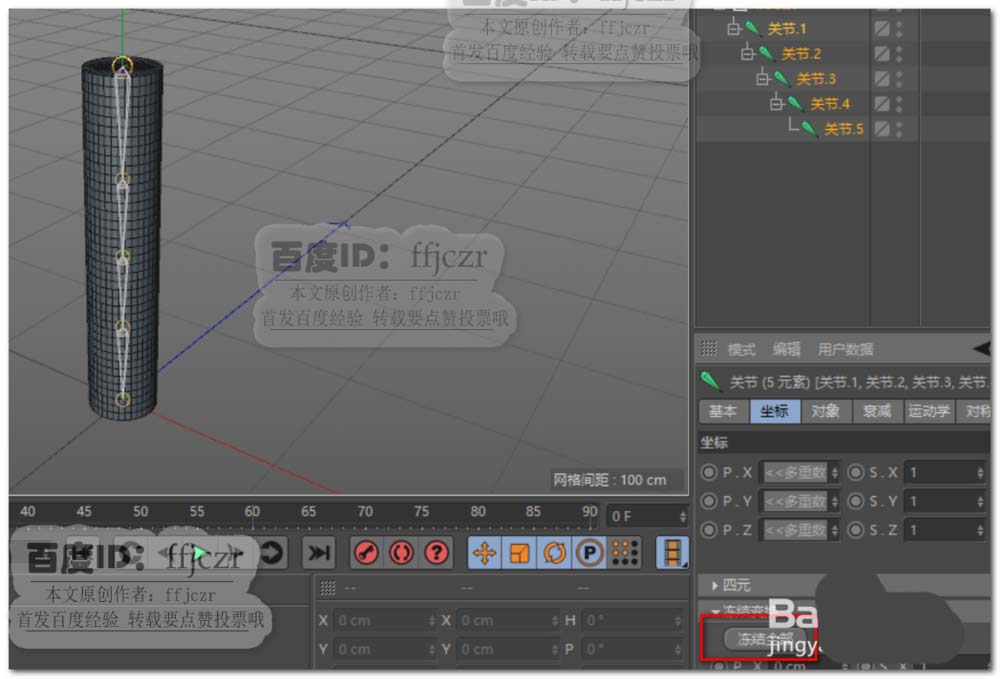The height and width of the screenshot is (679, 1000).
Task: Click frame 90 on the timeline ruler
Action: coord(589,511)
